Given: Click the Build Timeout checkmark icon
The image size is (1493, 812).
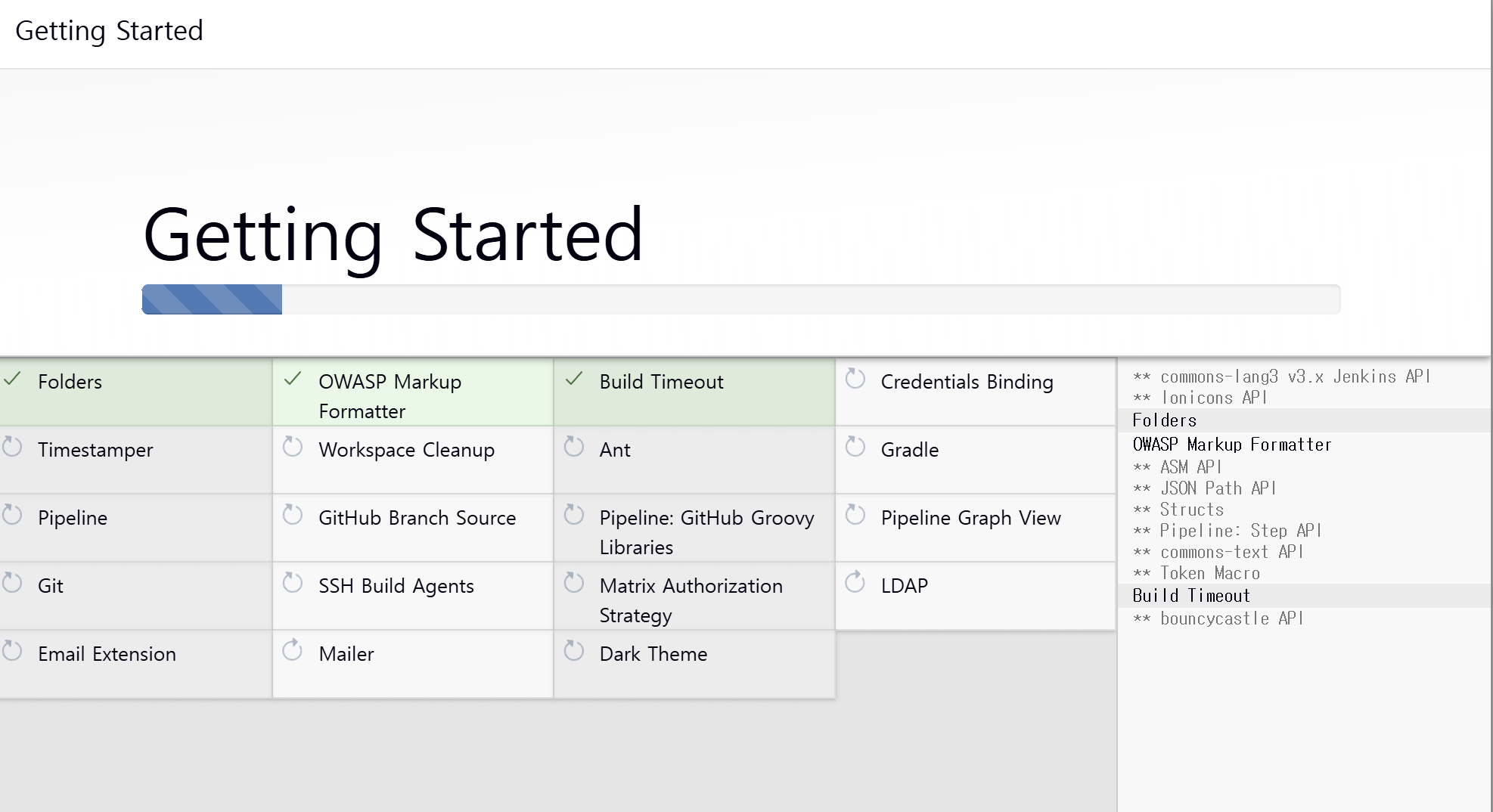Looking at the screenshot, I should click(574, 380).
